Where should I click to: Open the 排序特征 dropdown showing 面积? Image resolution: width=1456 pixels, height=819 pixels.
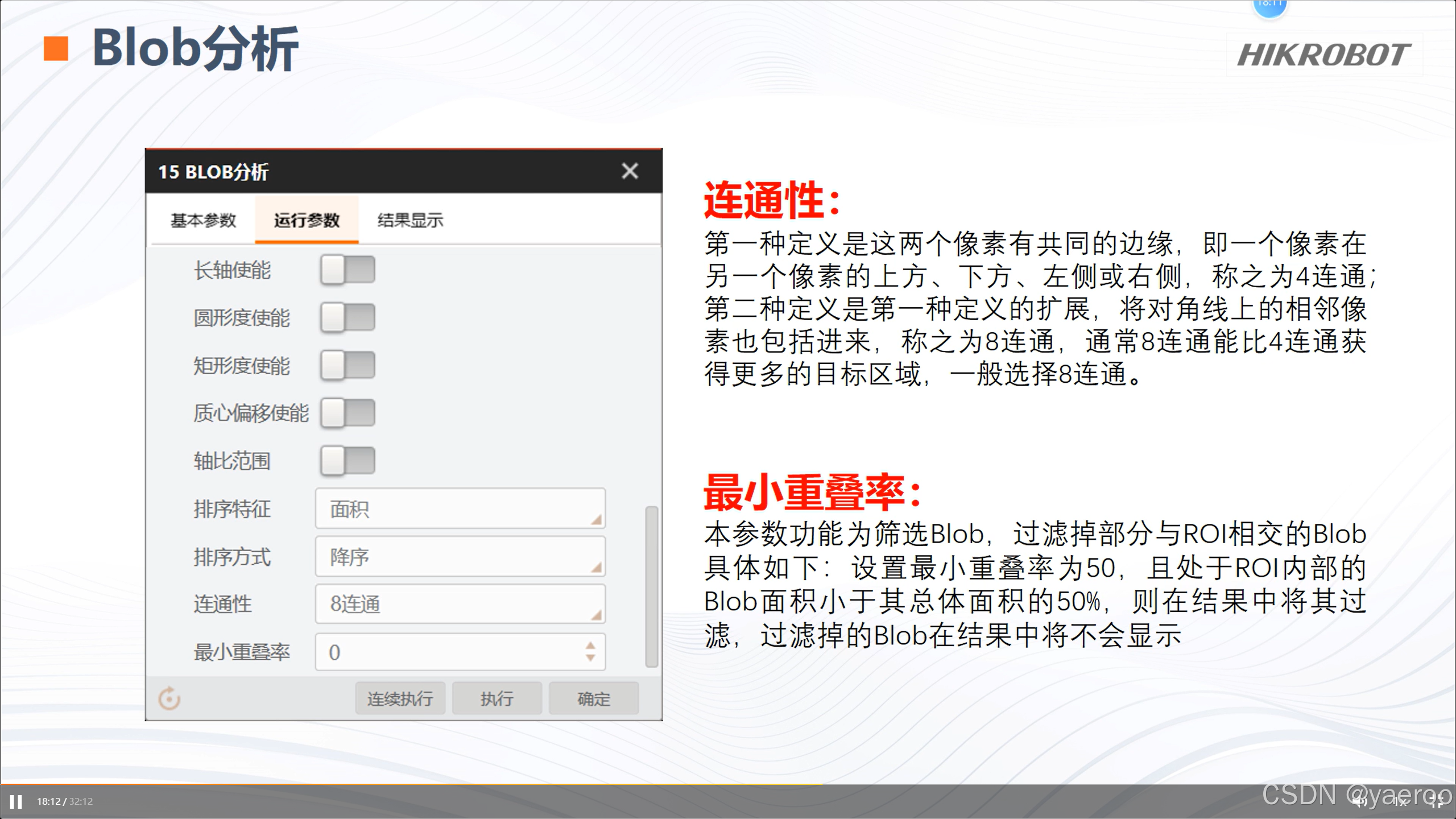click(460, 508)
